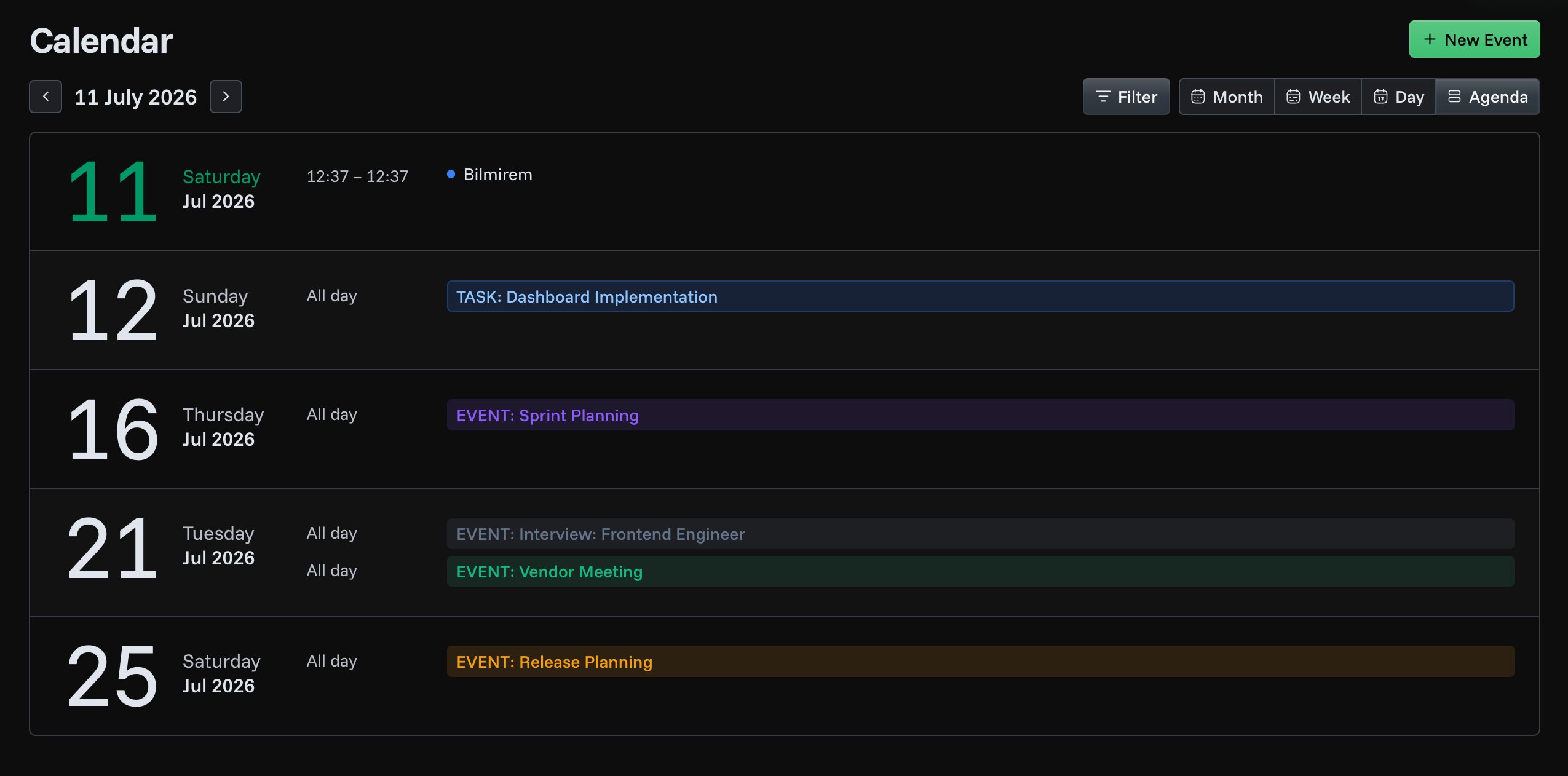Advance to the next date with the right chevron
The height and width of the screenshot is (776, 1568).
226,97
